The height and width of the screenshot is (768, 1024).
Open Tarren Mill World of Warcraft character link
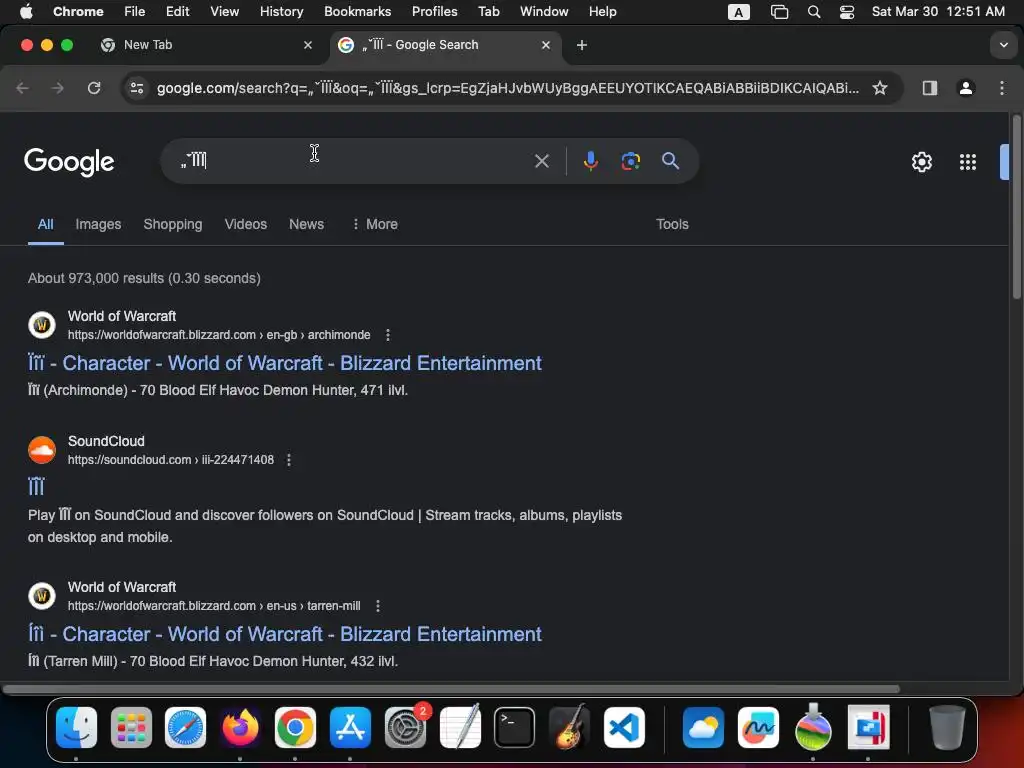[x=285, y=634]
